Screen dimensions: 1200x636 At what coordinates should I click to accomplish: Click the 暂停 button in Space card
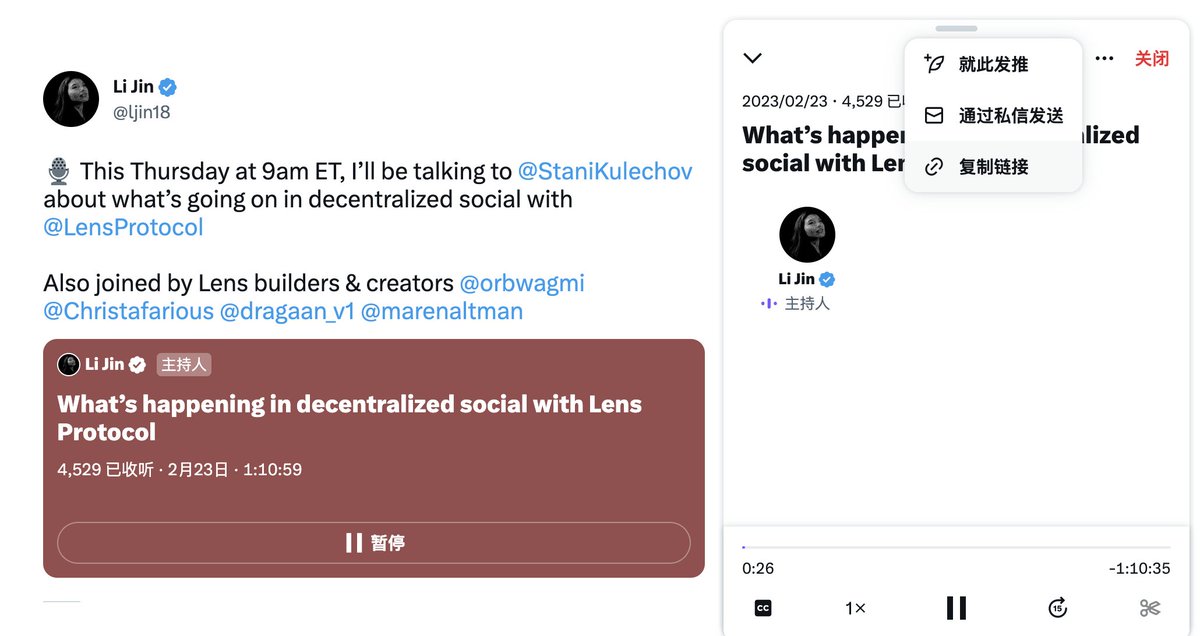point(374,543)
